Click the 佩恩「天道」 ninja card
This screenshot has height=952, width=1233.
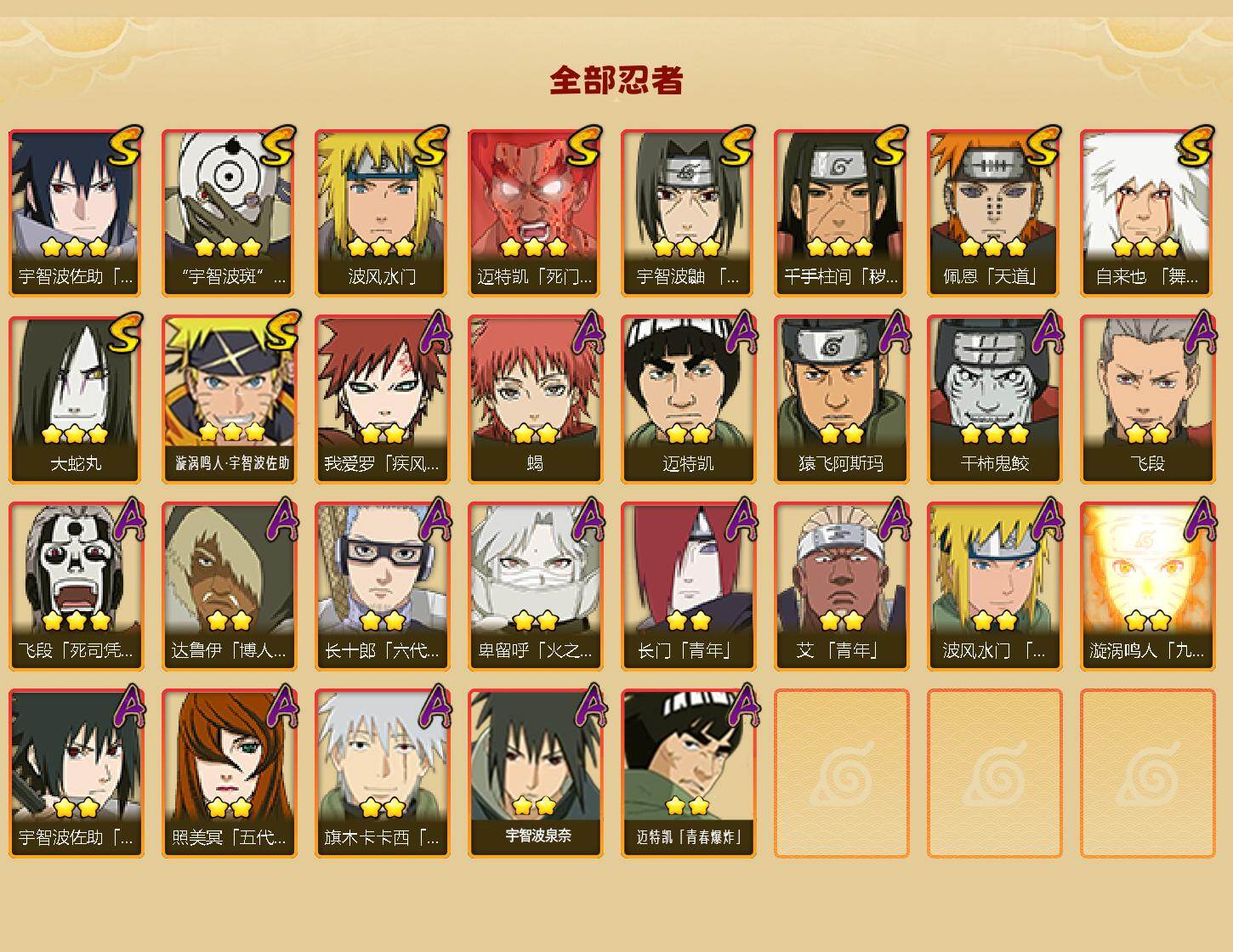[x=994, y=212]
